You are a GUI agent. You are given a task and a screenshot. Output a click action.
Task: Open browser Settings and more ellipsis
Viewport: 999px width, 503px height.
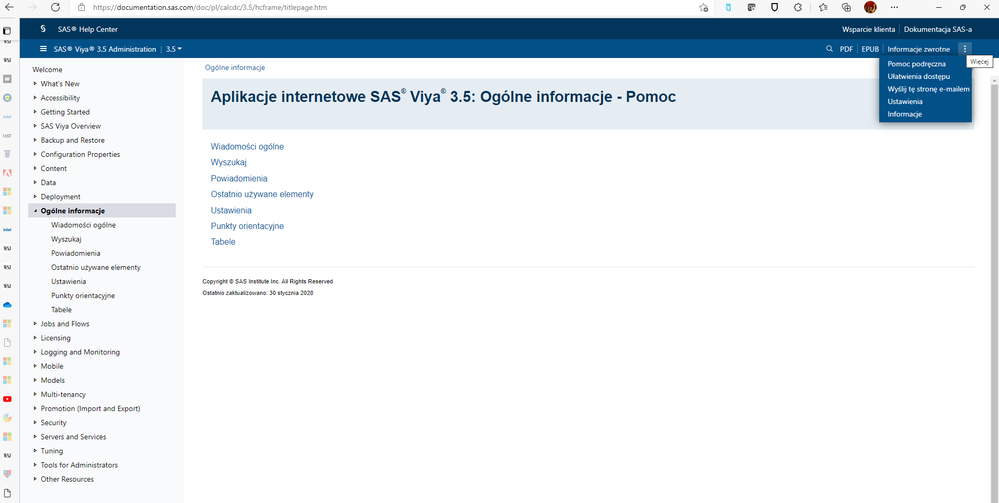click(x=895, y=7)
